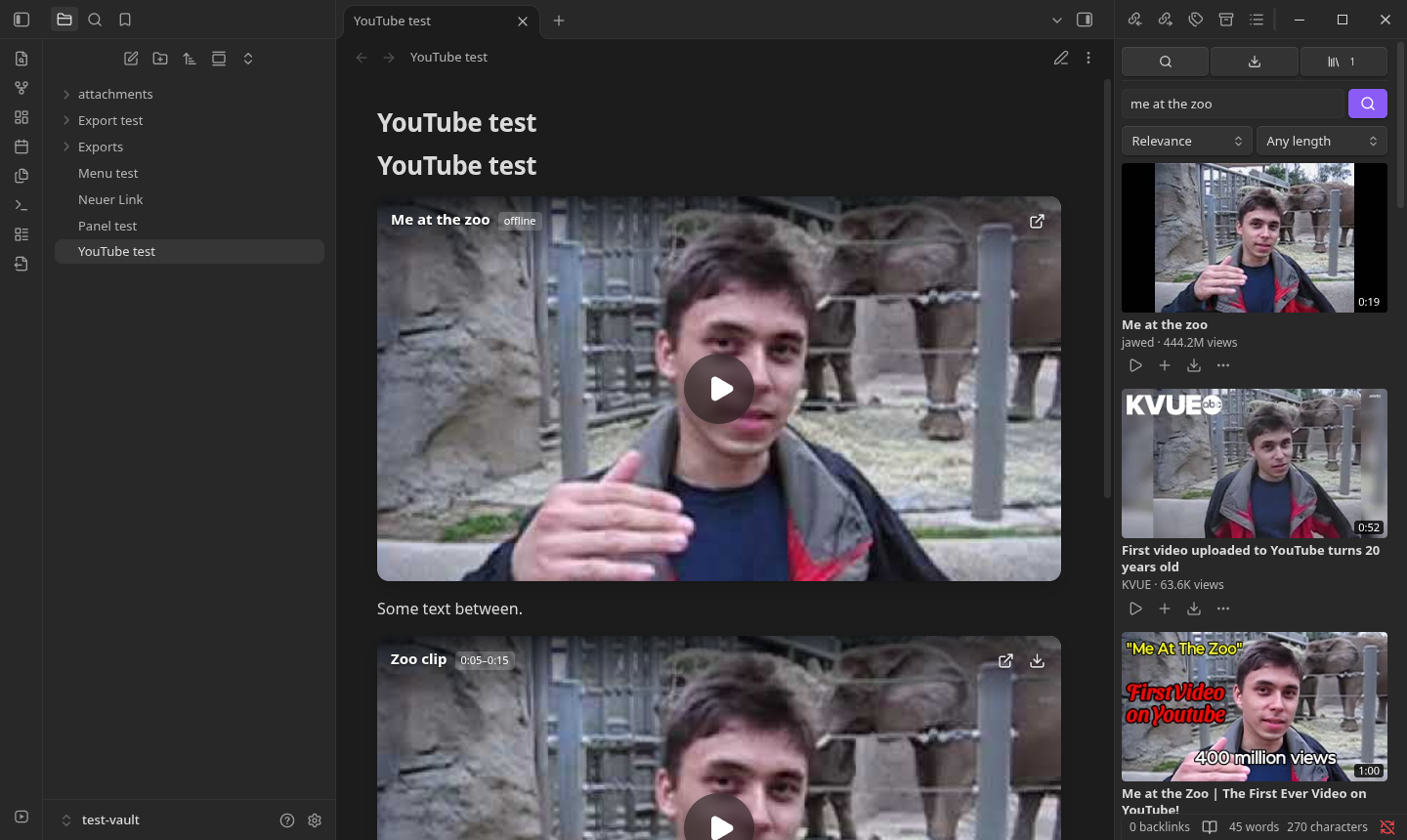Open the outgoing links sidebar tab
The height and width of the screenshot is (840, 1407).
click(x=1166, y=20)
